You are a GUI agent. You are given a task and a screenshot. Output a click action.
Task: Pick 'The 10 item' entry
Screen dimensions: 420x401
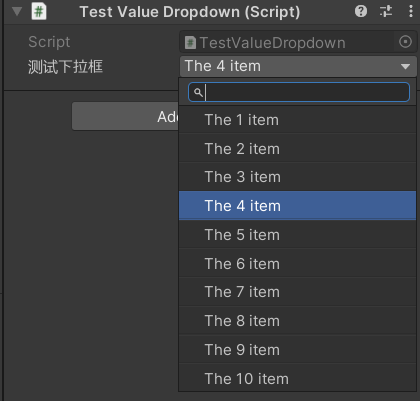(x=297, y=379)
